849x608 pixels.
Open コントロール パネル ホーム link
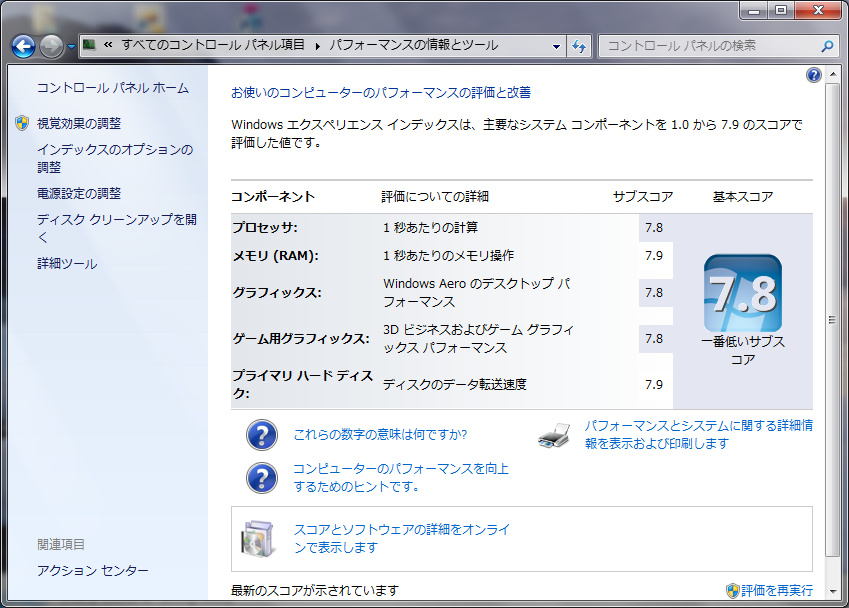coord(113,88)
